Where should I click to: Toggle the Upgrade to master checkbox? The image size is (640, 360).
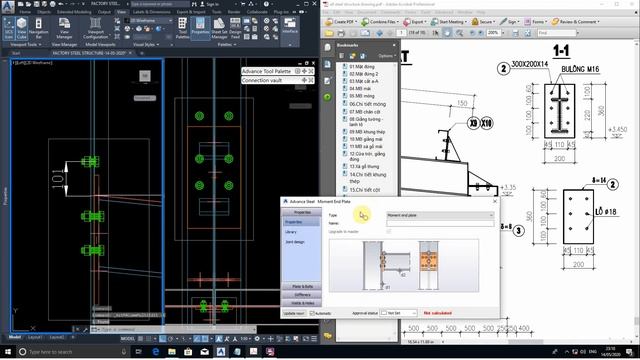(389, 231)
